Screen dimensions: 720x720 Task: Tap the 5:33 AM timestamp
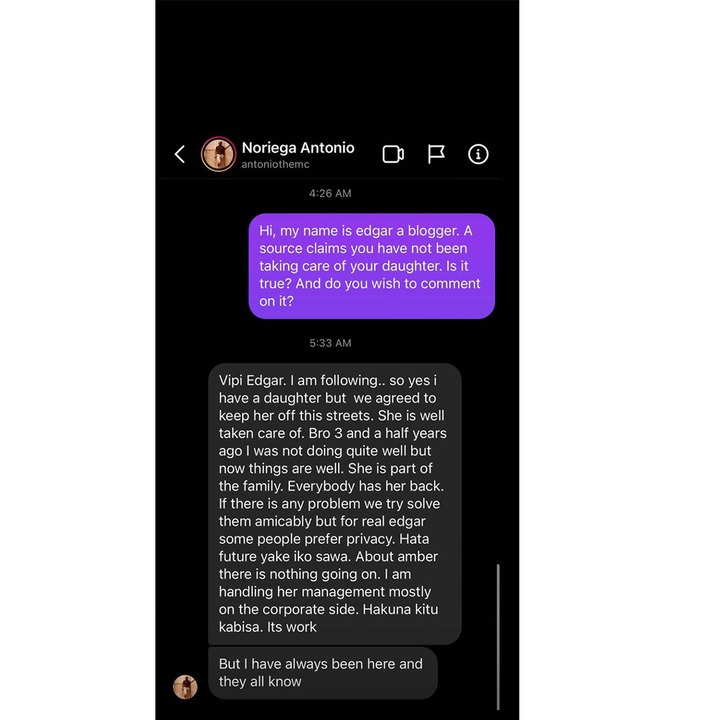(330, 343)
